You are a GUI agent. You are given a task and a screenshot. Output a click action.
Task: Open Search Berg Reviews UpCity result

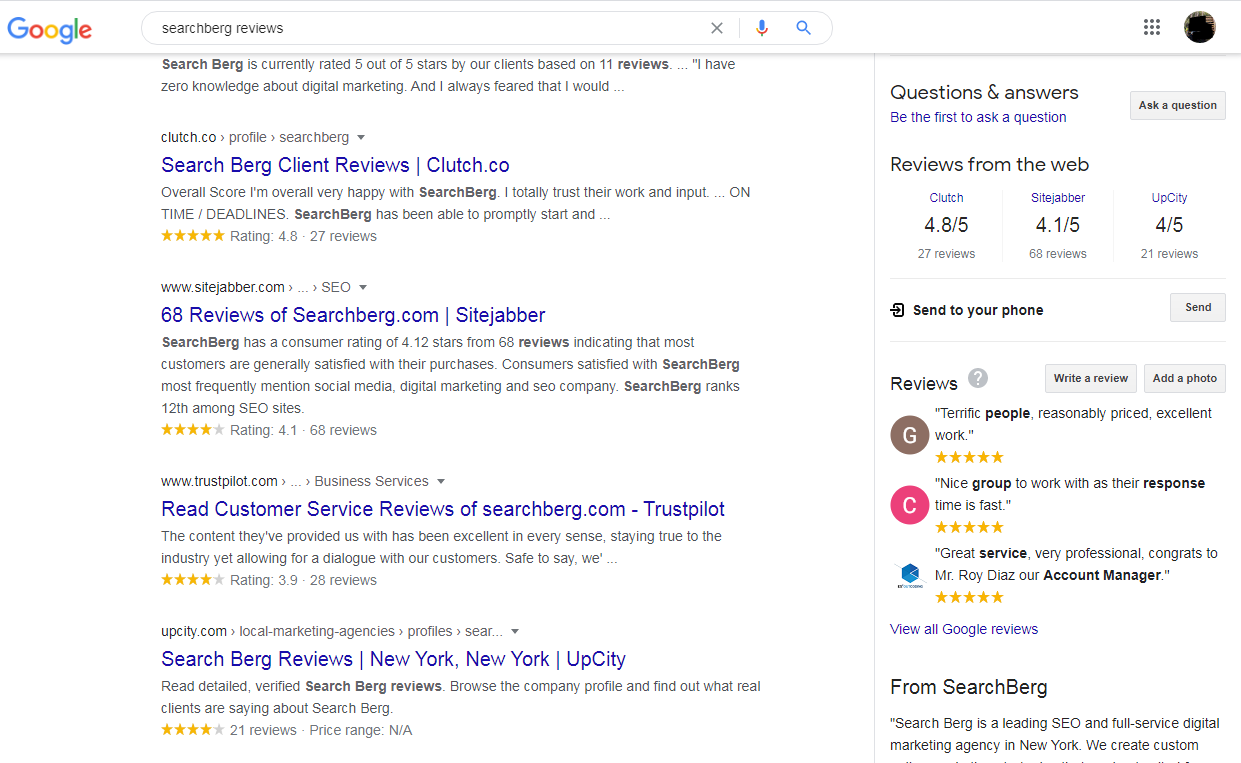click(x=393, y=659)
